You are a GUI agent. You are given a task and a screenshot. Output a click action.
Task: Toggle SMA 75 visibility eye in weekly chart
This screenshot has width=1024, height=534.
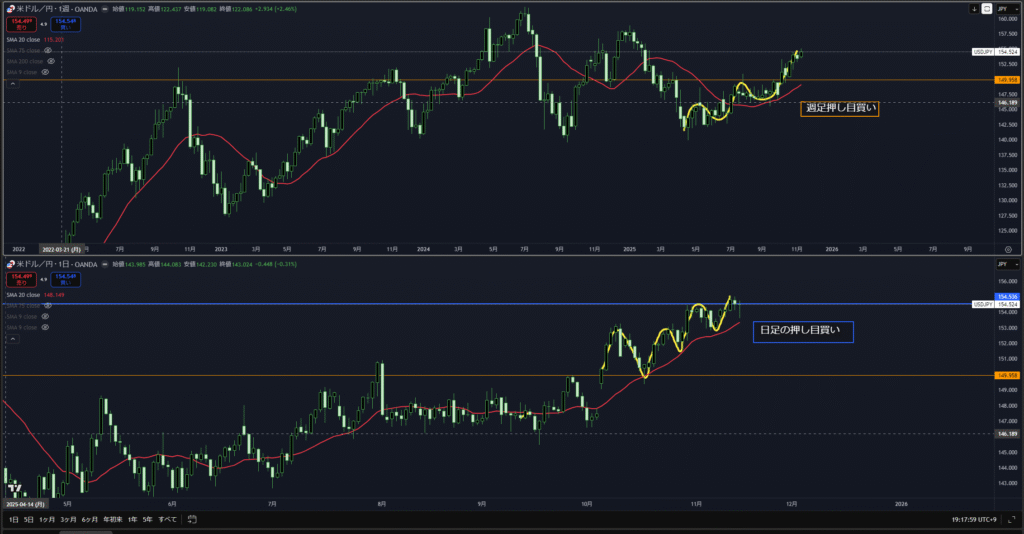point(49,49)
